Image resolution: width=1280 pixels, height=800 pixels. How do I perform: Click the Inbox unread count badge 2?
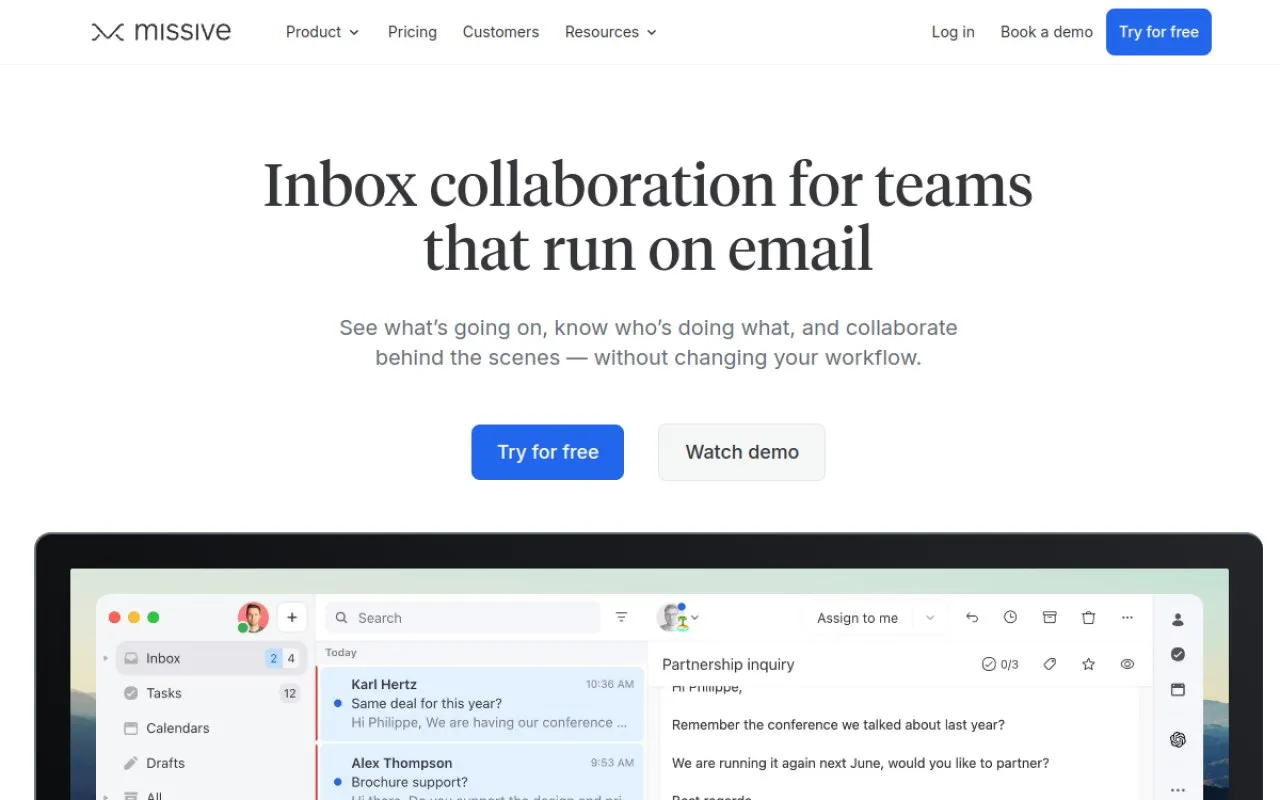pyautogui.click(x=273, y=658)
